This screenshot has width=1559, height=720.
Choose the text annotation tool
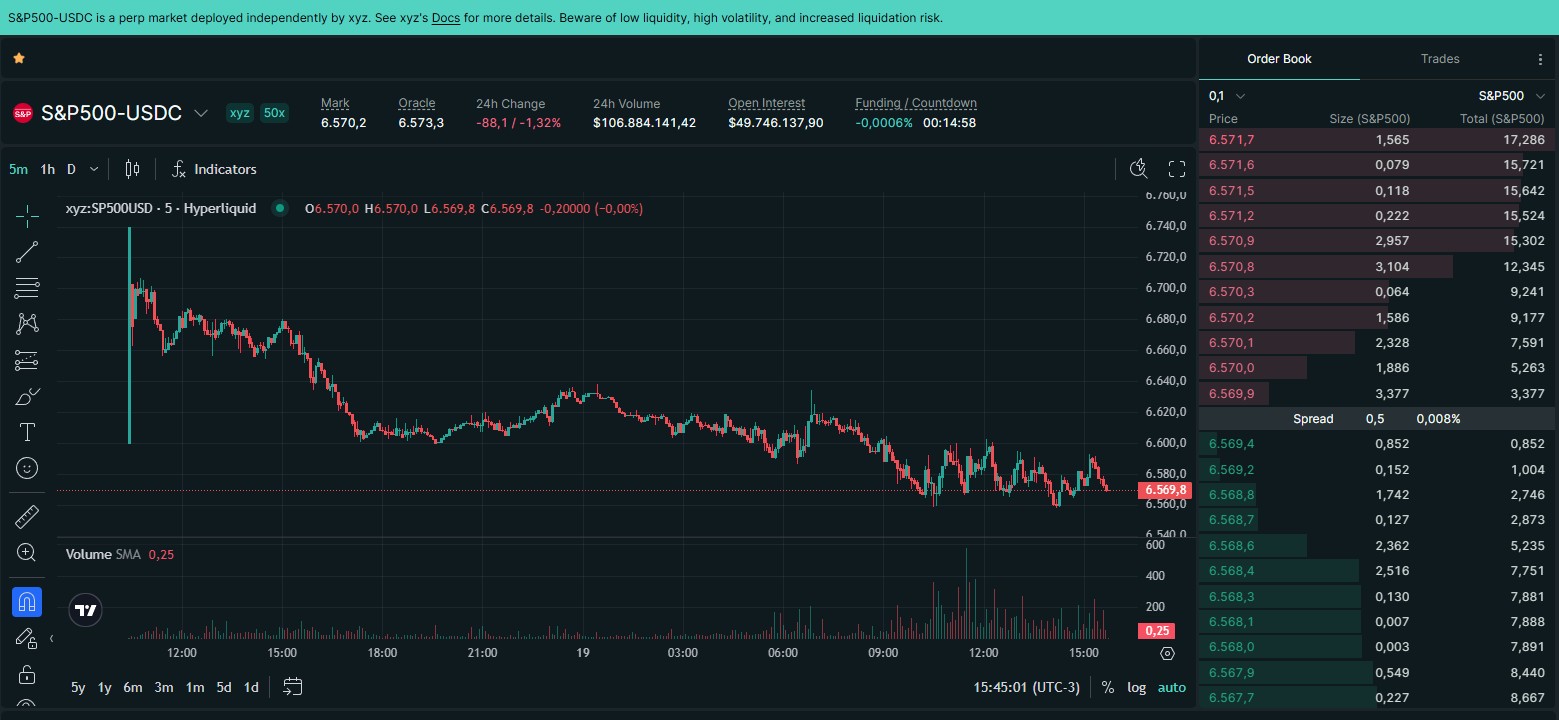point(27,432)
